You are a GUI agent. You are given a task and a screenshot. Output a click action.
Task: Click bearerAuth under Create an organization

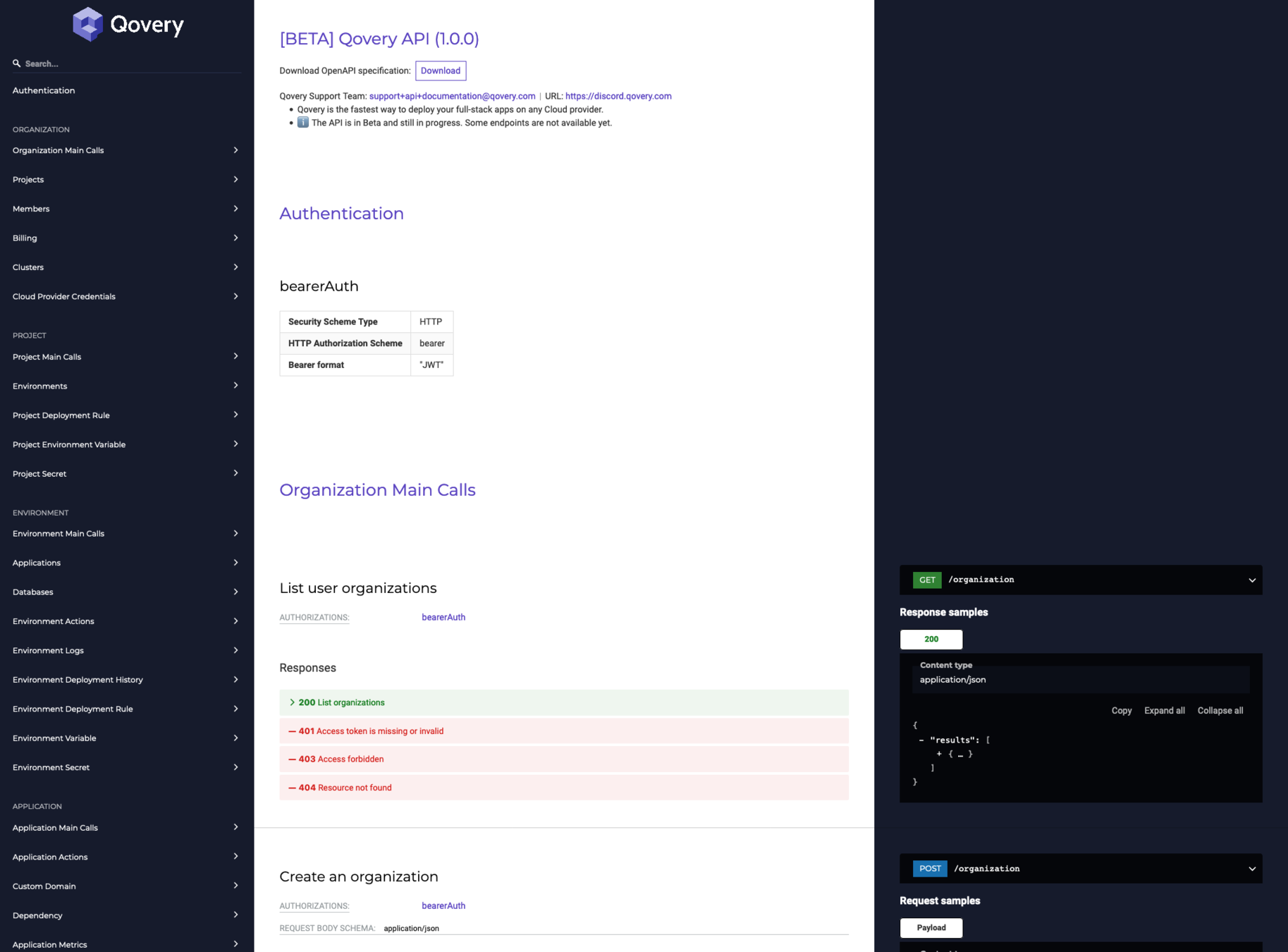[x=443, y=905]
